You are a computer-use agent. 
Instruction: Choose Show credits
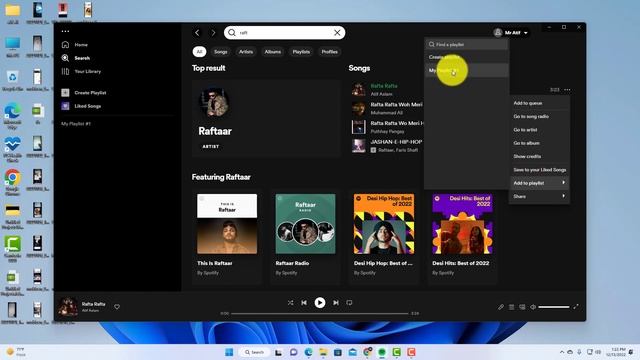pos(539,156)
